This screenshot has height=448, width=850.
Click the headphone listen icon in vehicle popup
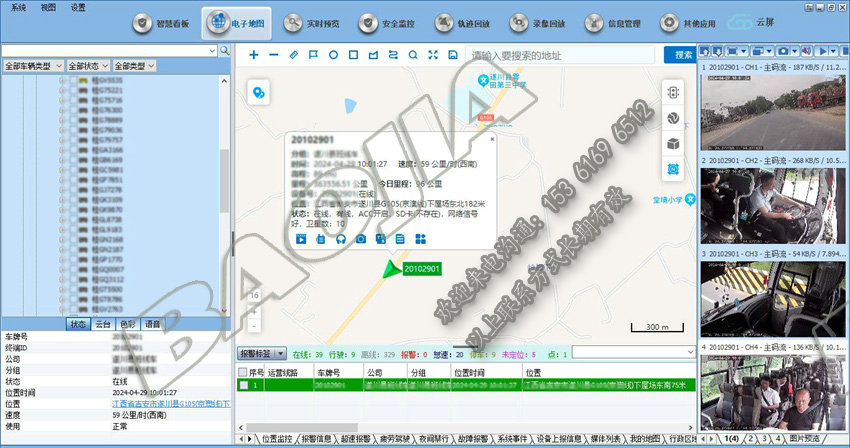pos(341,238)
